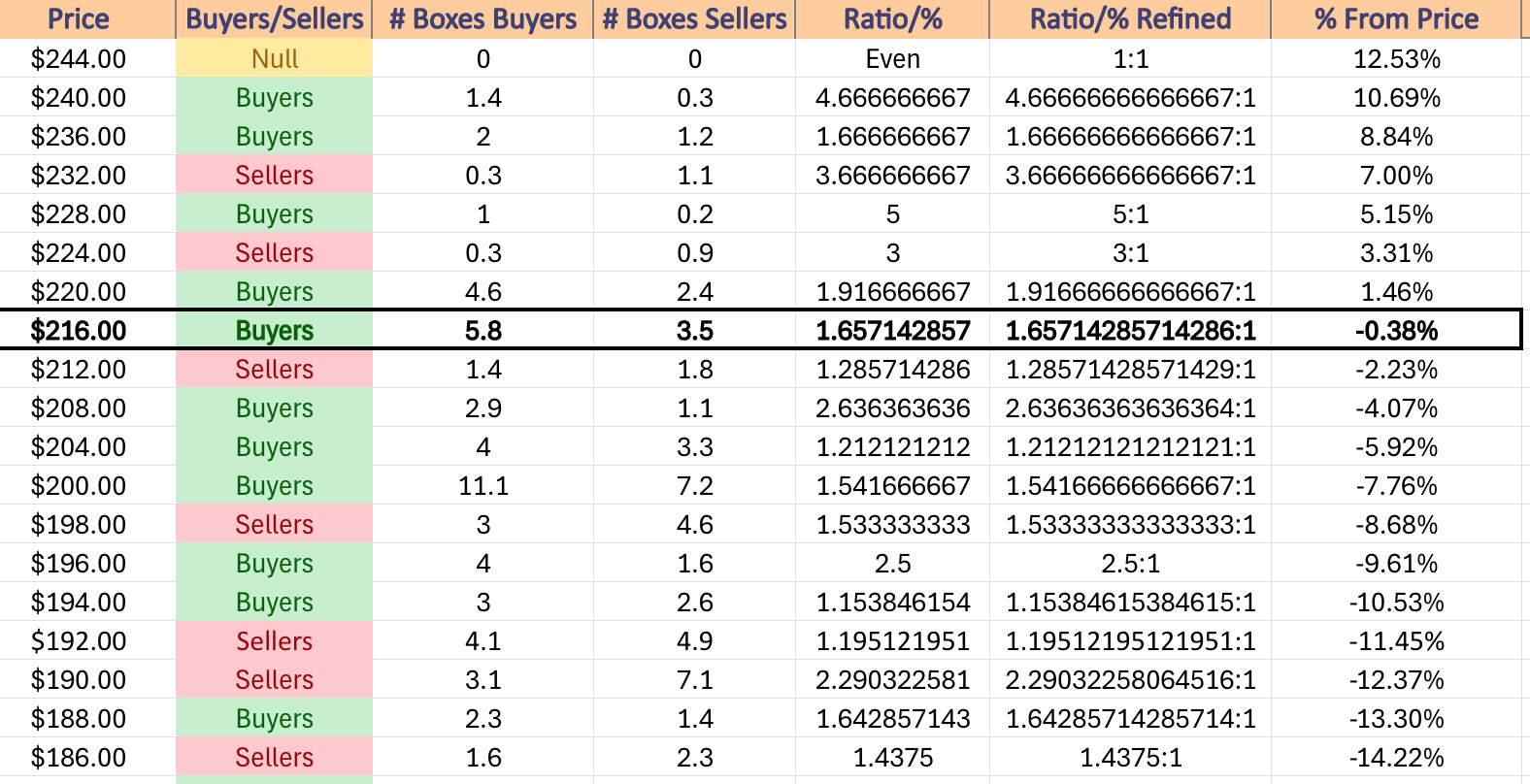This screenshot has height=784, width=1530.
Task: Select the 7.2 sellers boxes cell
Action: [694, 486]
